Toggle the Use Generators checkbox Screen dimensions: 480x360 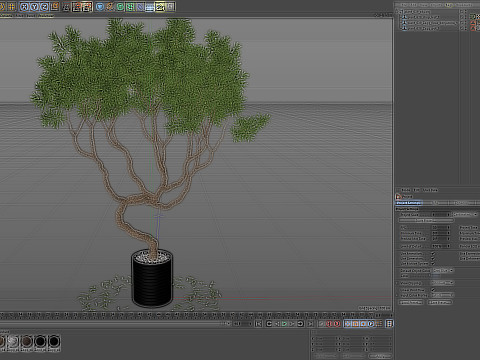pos(433,259)
